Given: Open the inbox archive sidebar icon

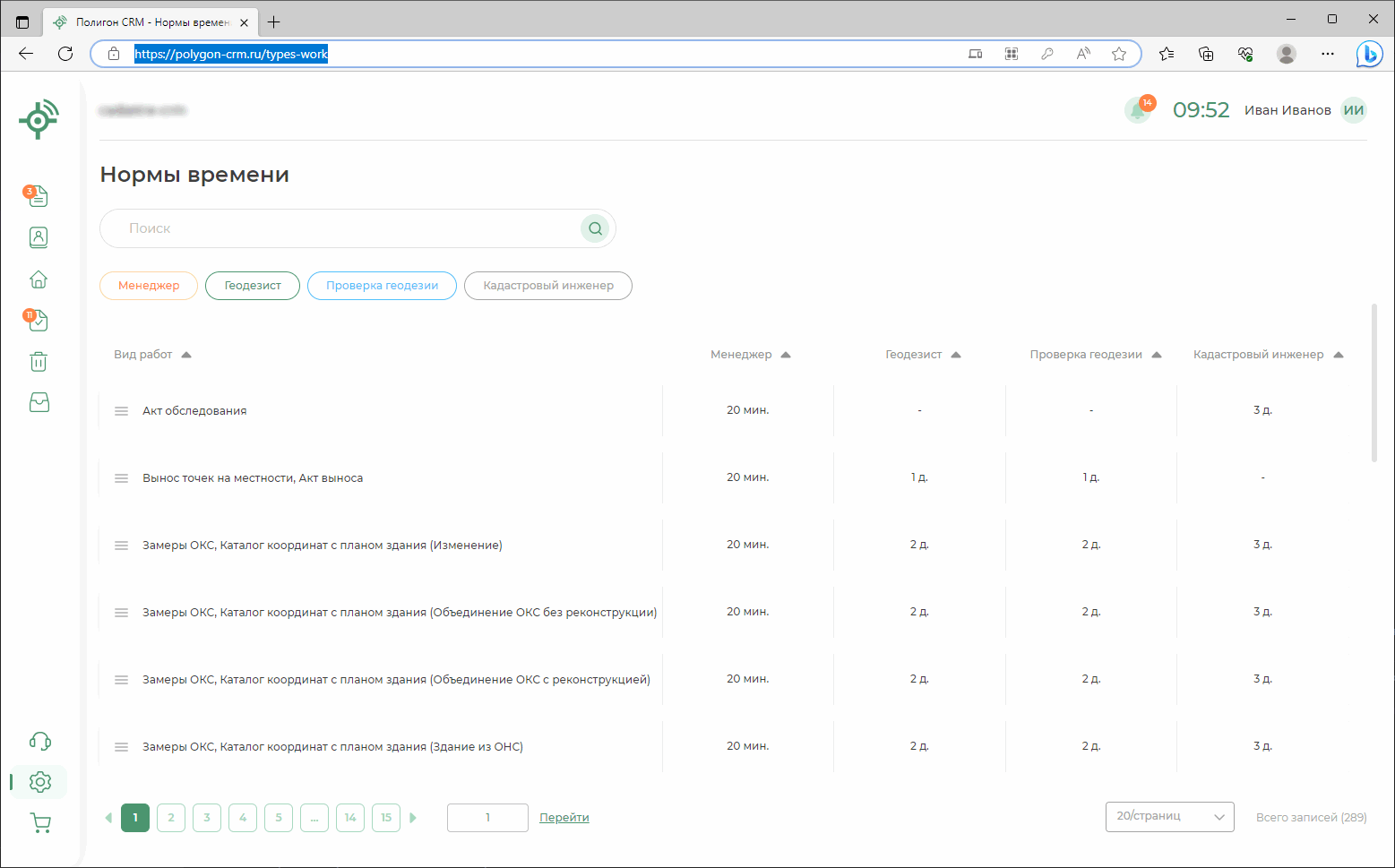Looking at the screenshot, I should 39,403.
